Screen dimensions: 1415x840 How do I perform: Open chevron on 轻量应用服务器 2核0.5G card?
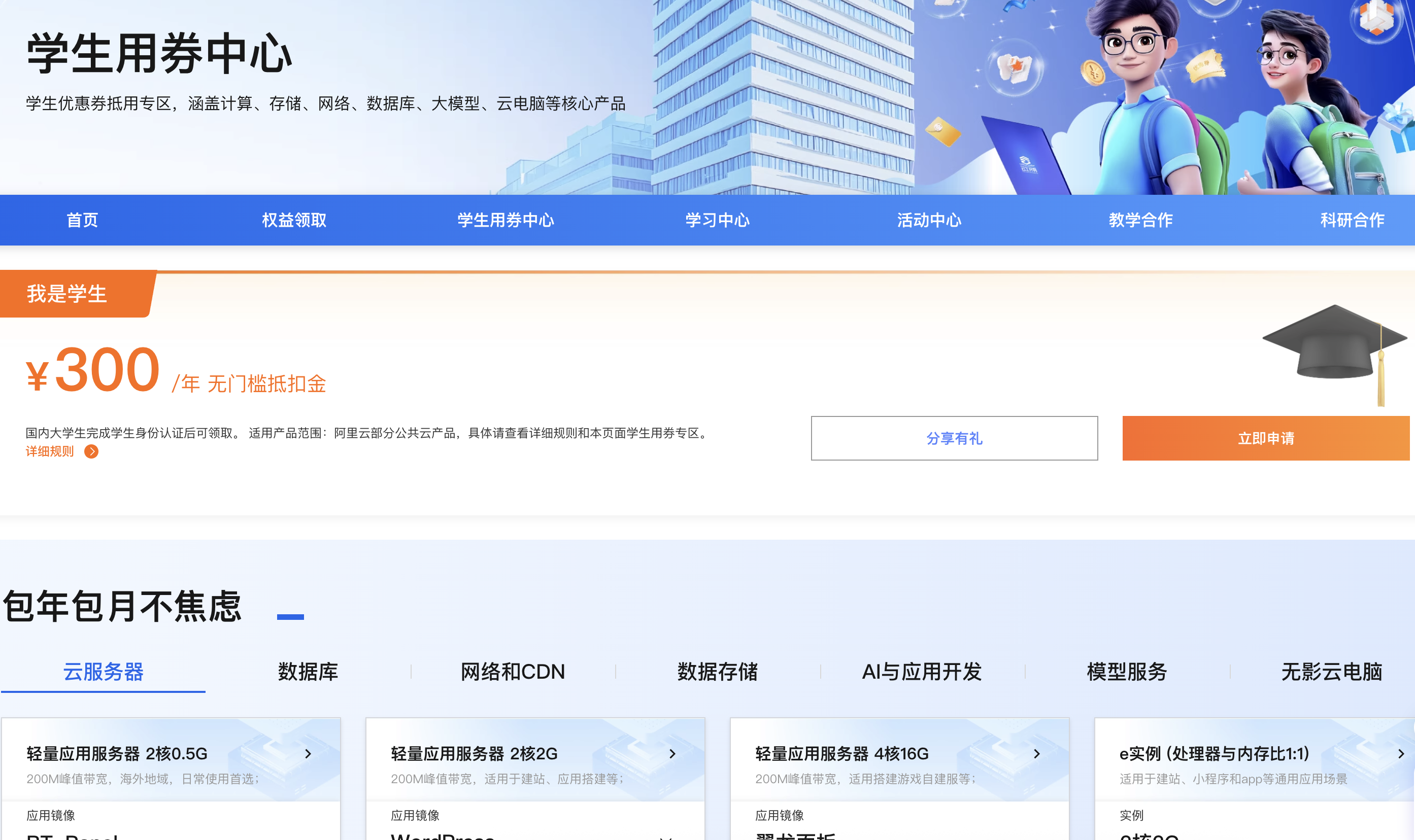click(x=308, y=753)
